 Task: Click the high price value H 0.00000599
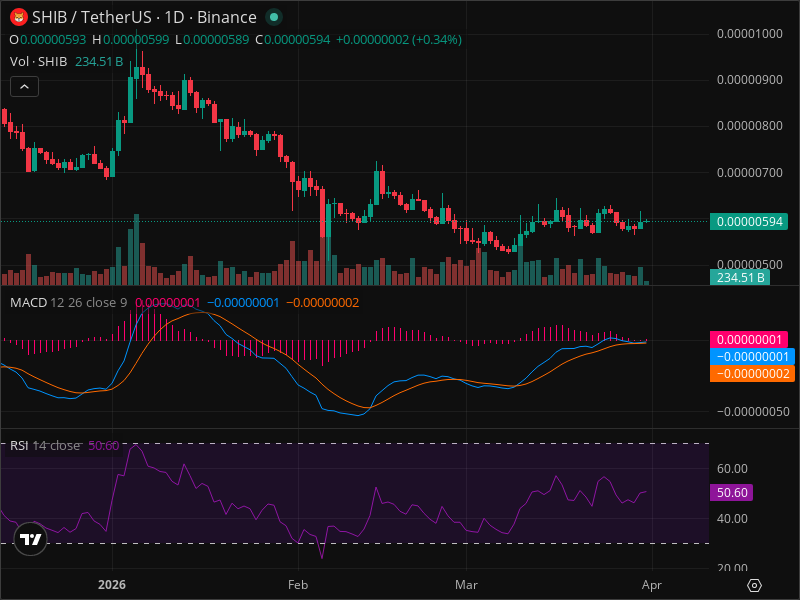[x=131, y=40]
